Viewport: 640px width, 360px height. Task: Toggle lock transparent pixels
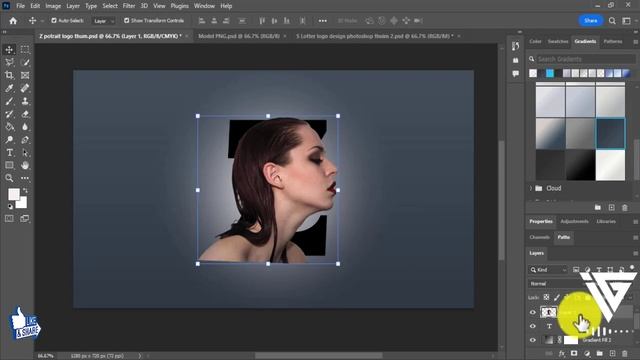pos(546,298)
